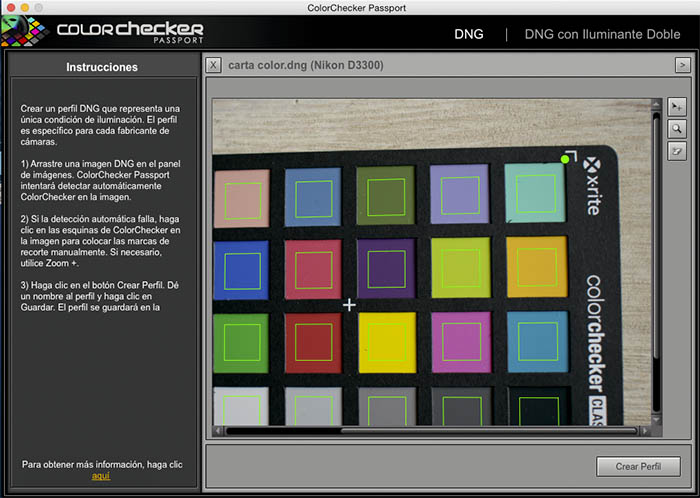The image size is (700, 498).
Task: Click the scroll left arrow under the image
Action: (218, 431)
